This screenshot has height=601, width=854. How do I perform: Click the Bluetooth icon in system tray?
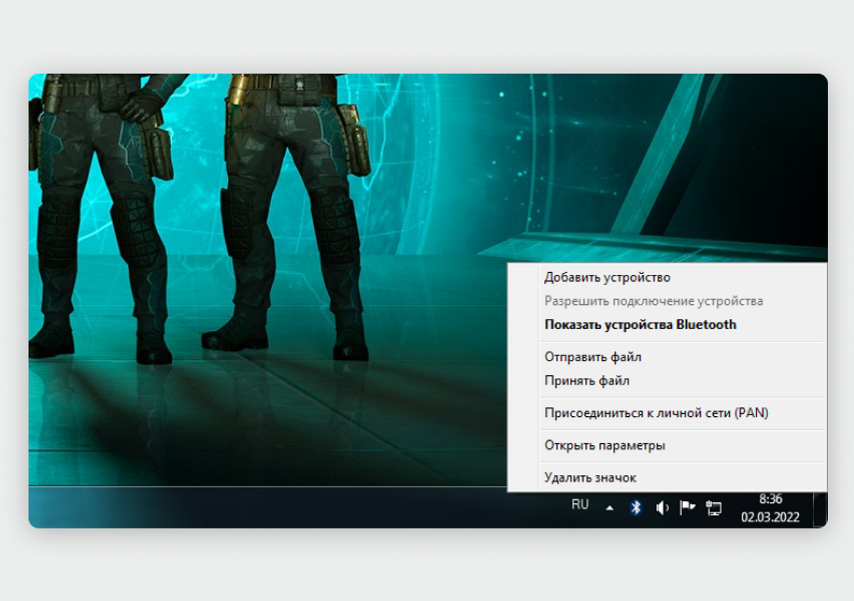pos(636,508)
